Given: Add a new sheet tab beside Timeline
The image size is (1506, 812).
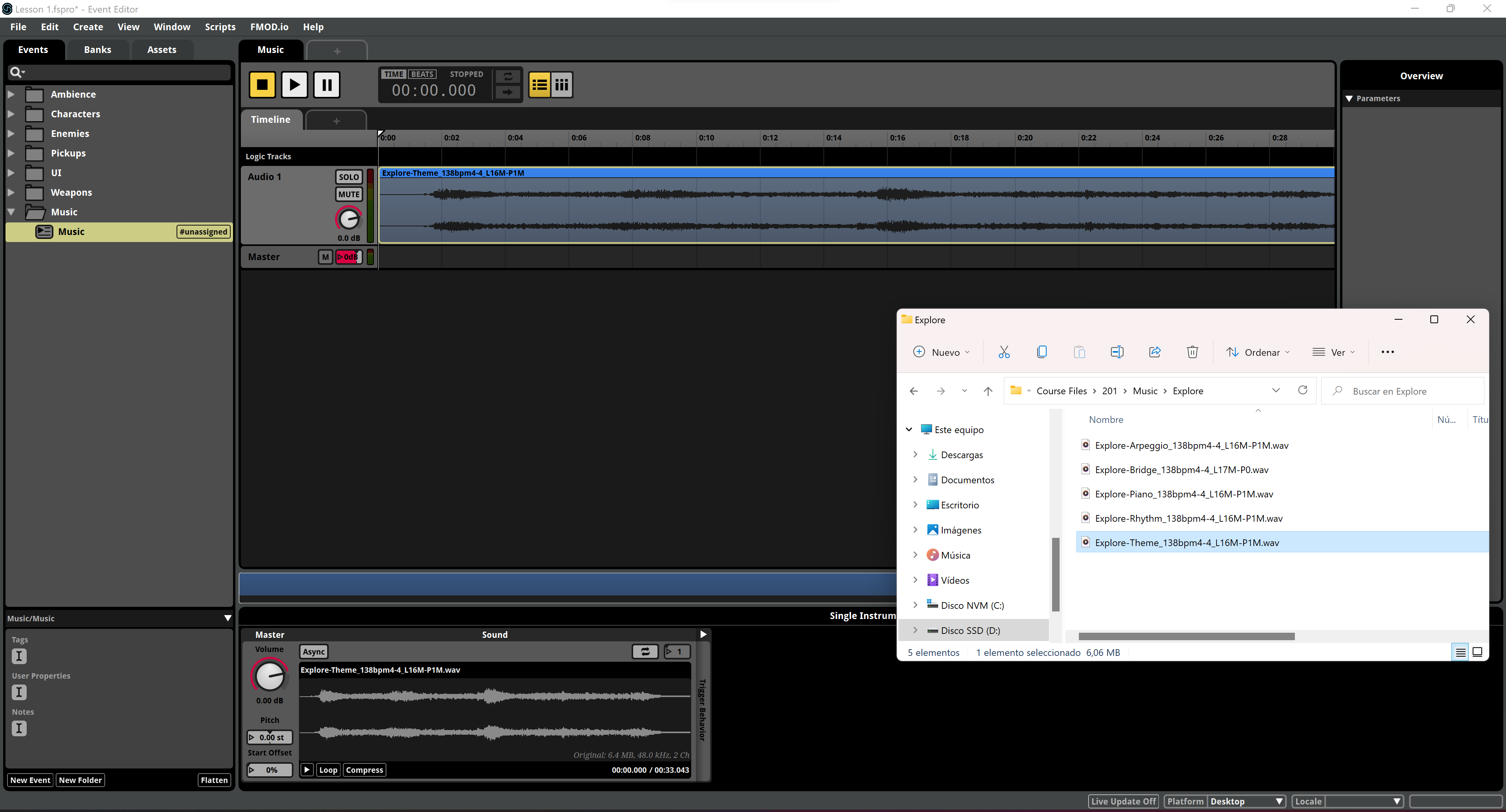Looking at the screenshot, I should (x=336, y=120).
